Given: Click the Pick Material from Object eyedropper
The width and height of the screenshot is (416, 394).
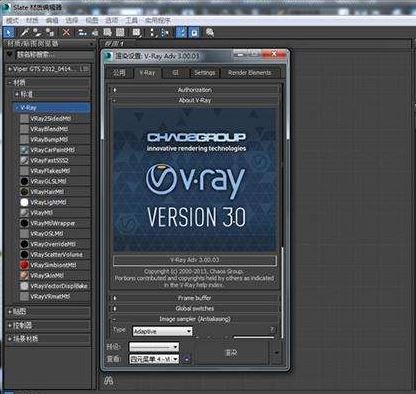Looking at the screenshot, I should (24, 32).
